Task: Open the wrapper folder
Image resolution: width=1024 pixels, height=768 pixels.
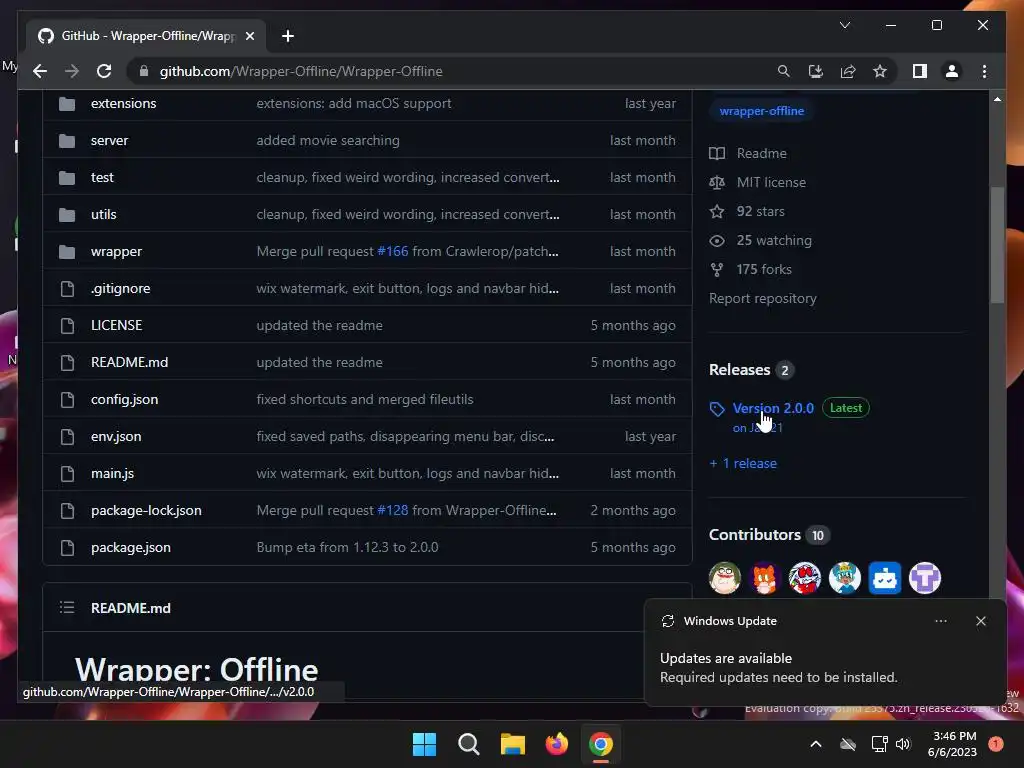Action: 116,251
